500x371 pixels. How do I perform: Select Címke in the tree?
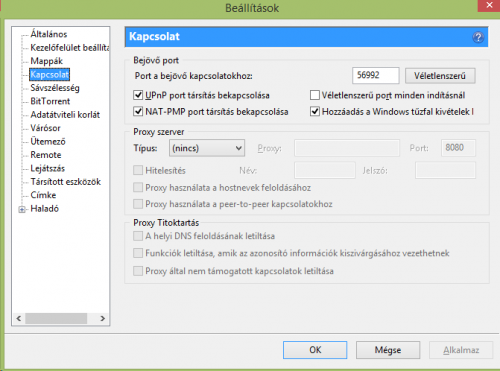(x=43, y=195)
